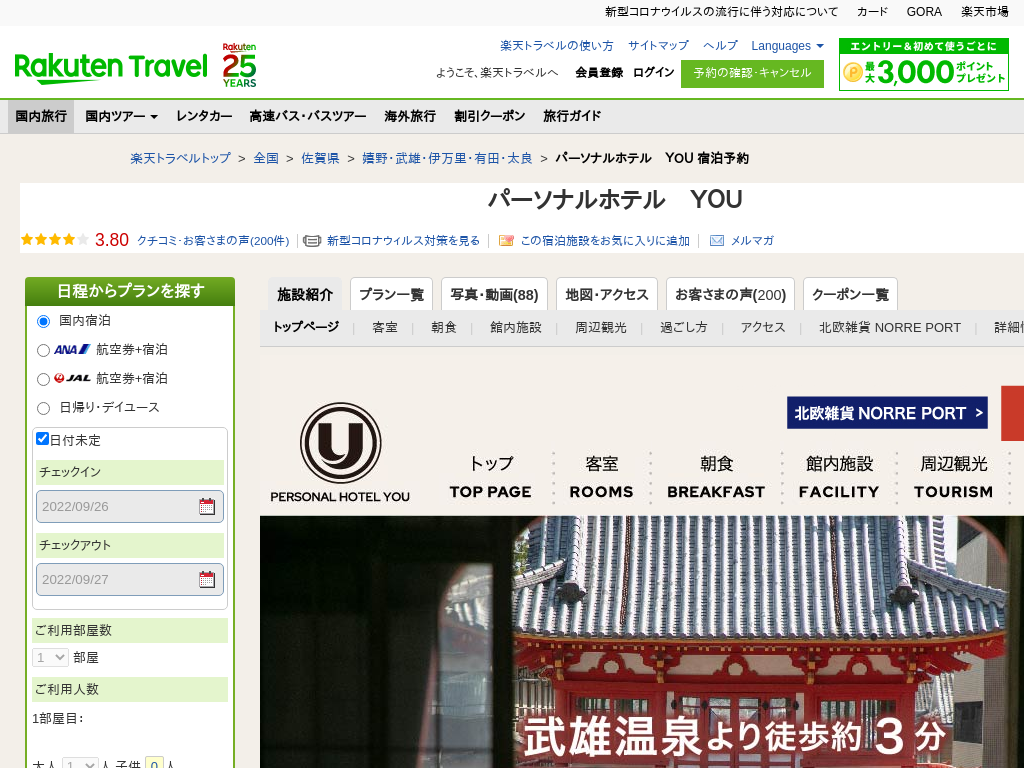Click この宿泊施設をお気に入りに追加 link
The width and height of the screenshot is (1024, 768).
pyautogui.click(x=605, y=241)
